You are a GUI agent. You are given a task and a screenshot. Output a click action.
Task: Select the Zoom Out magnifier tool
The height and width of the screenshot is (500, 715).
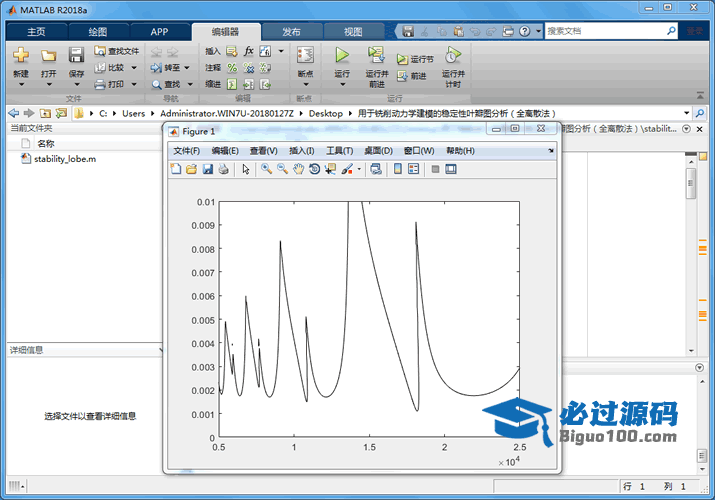282,169
